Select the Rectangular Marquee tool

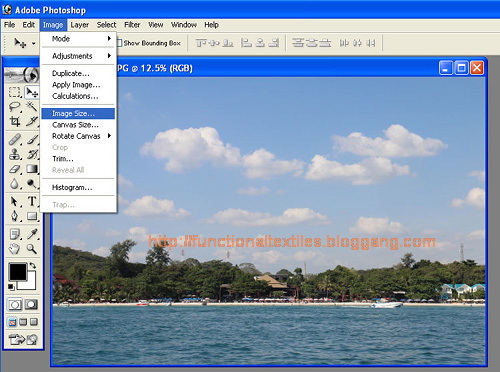tap(15, 92)
